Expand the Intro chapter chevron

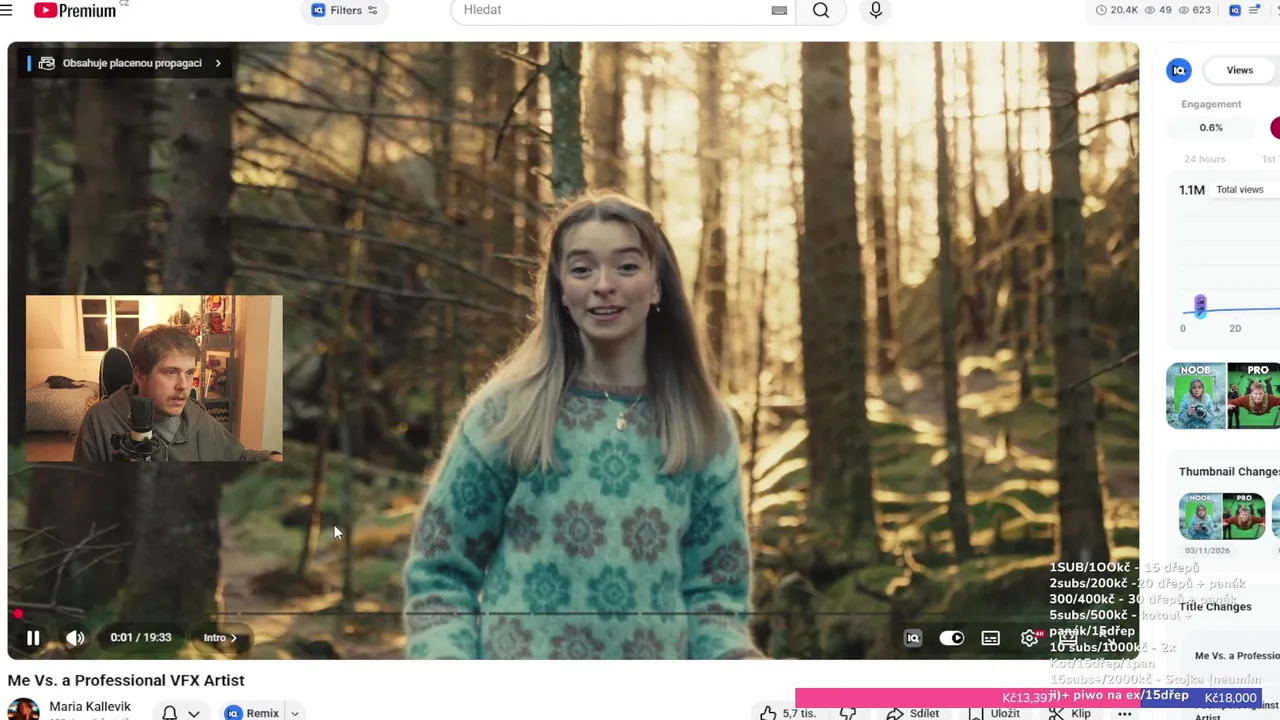pos(233,638)
